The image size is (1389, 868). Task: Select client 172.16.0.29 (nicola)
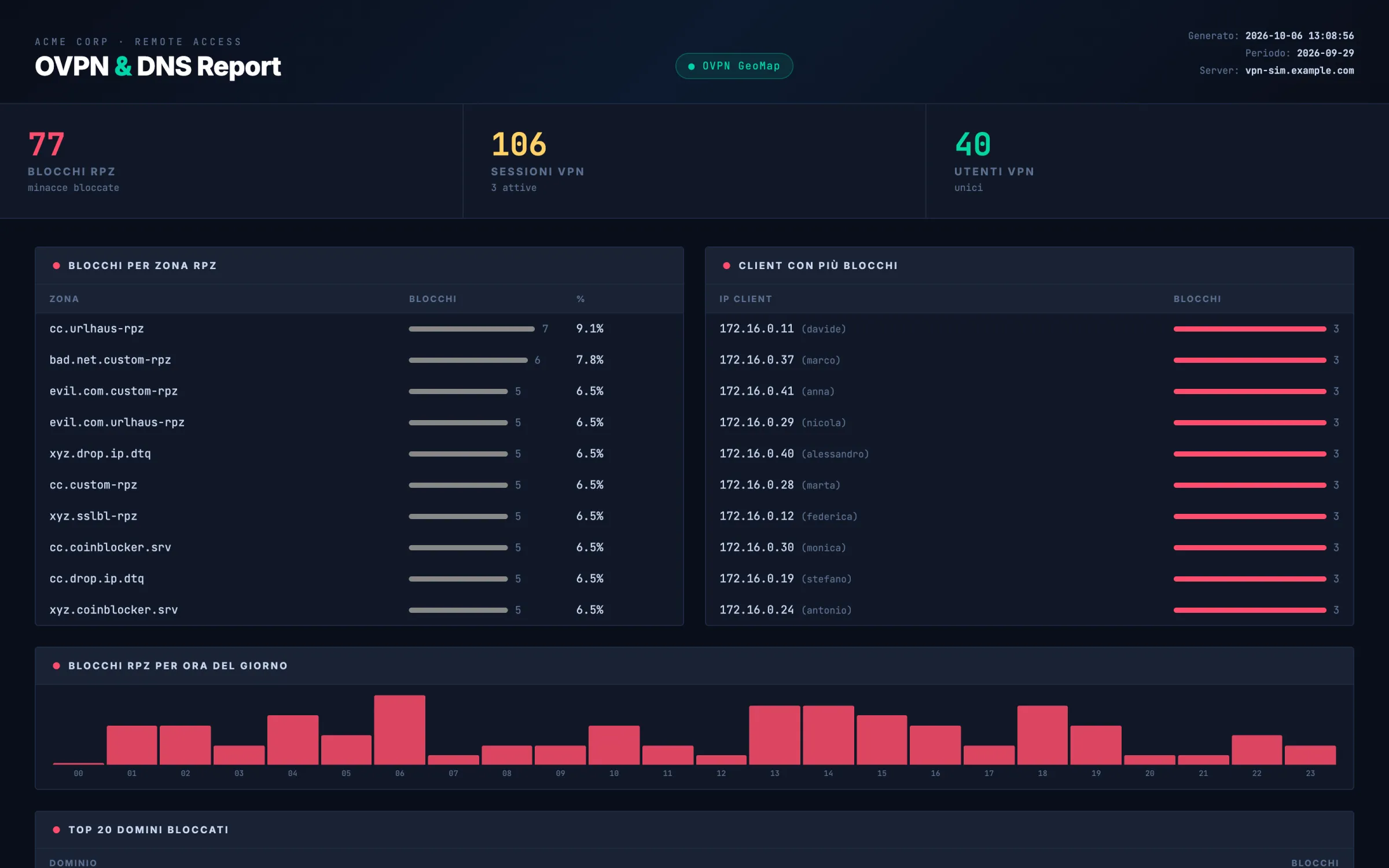click(1030, 422)
